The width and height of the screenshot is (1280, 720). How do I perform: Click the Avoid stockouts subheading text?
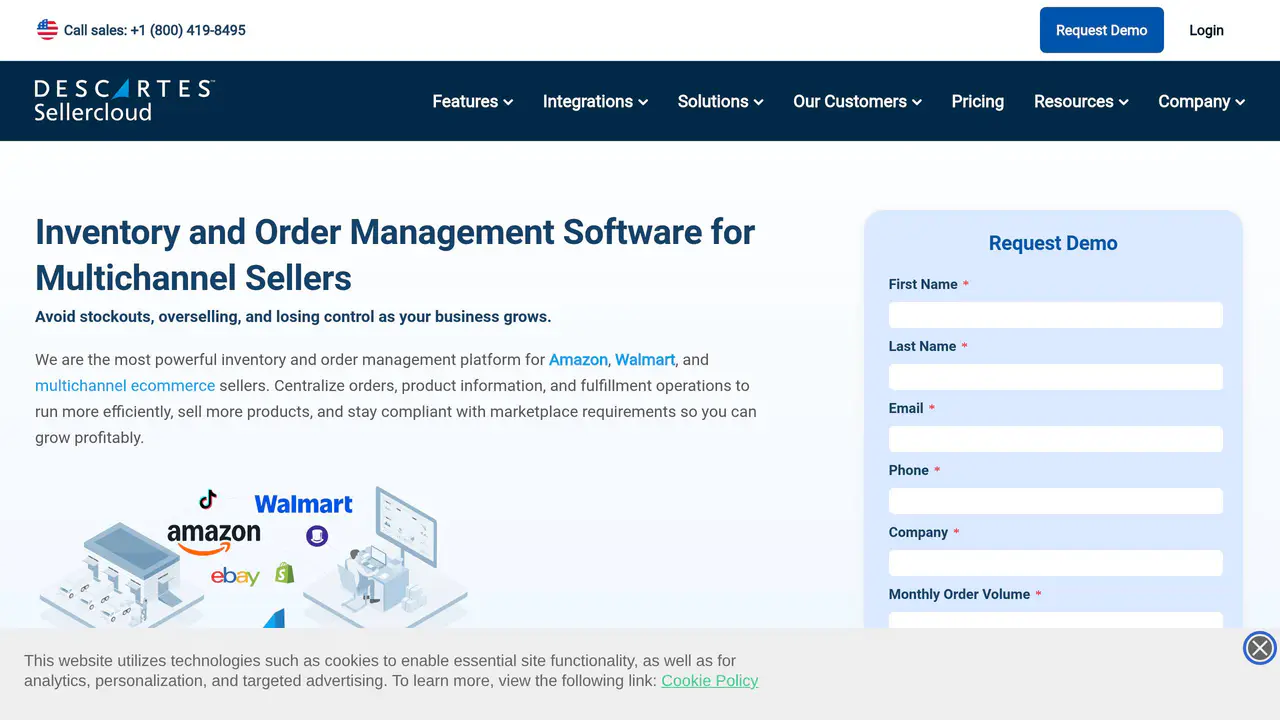click(293, 317)
